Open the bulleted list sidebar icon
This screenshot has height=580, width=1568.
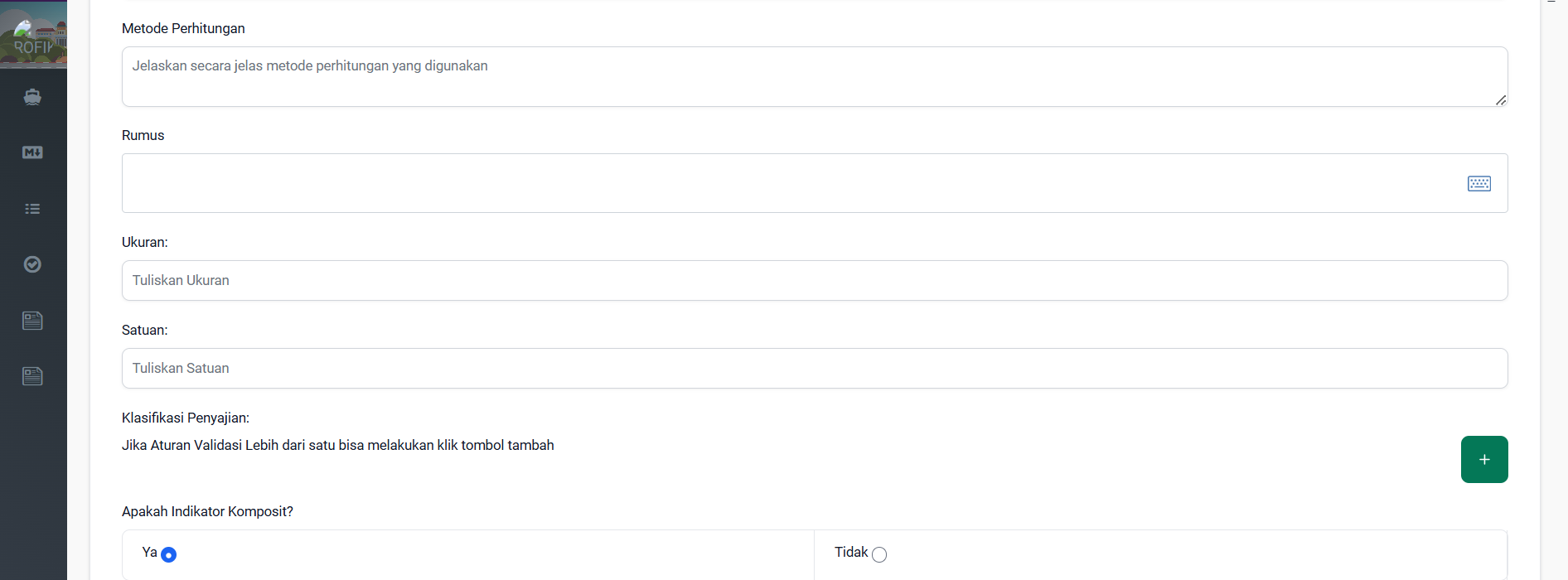[32, 209]
